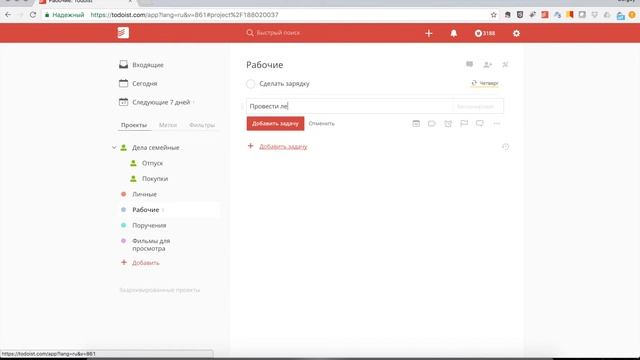The width and height of the screenshot is (640, 360).
Task: Click the red dot of Личные project
Action: pyautogui.click(x=124, y=194)
